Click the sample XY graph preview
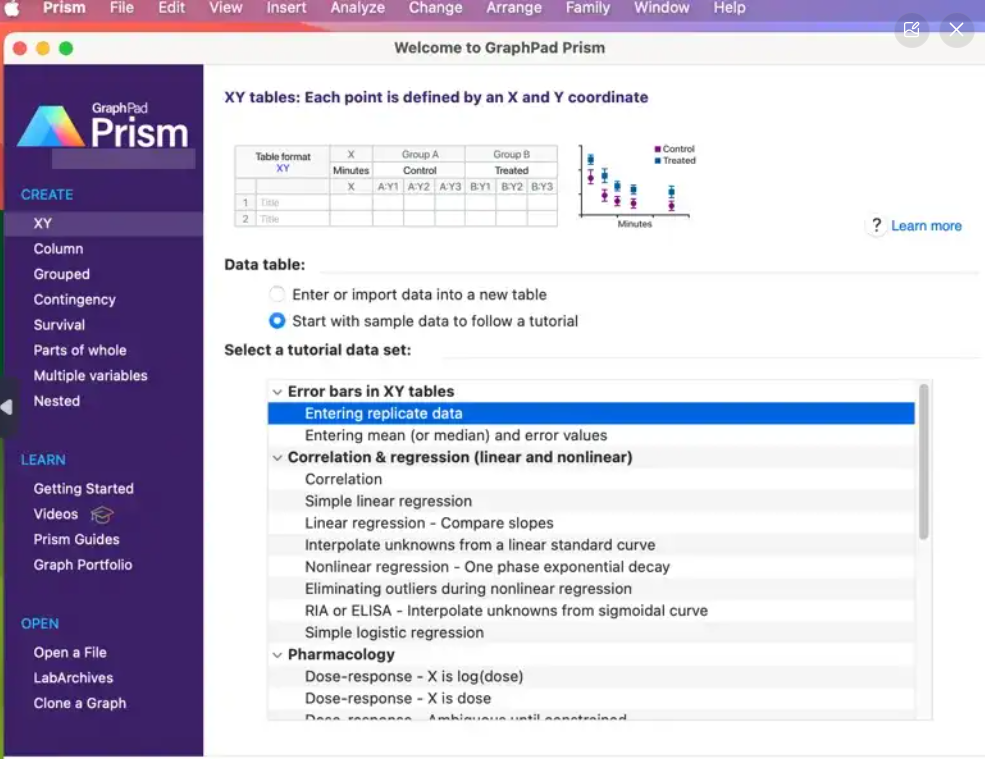Image resolution: width=985 pixels, height=759 pixels. pos(636,186)
